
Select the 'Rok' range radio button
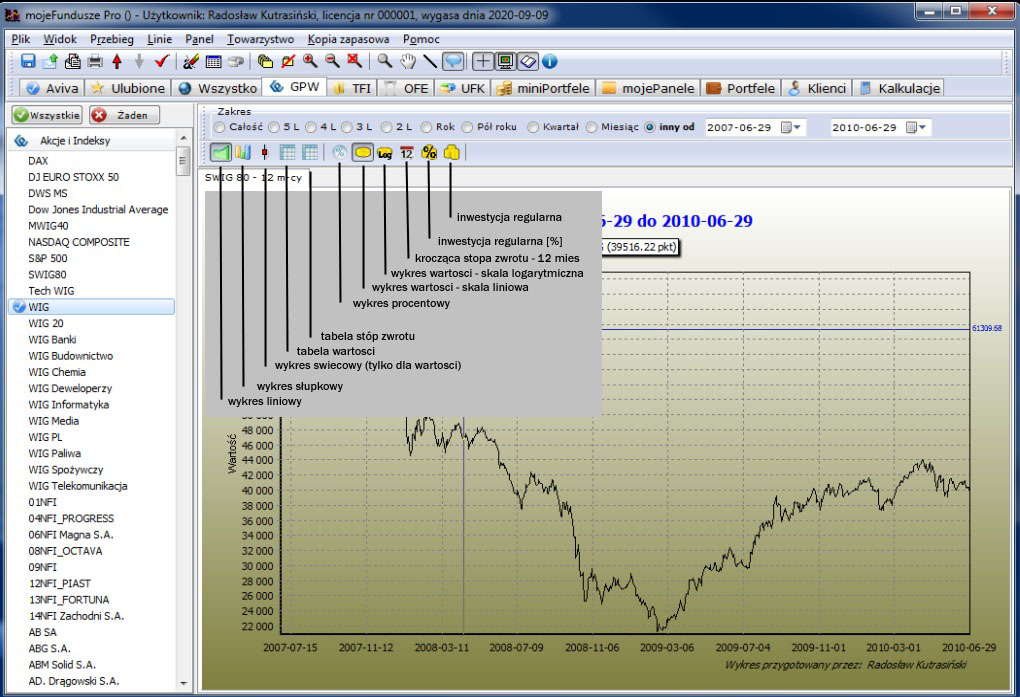tap(427, 128)
